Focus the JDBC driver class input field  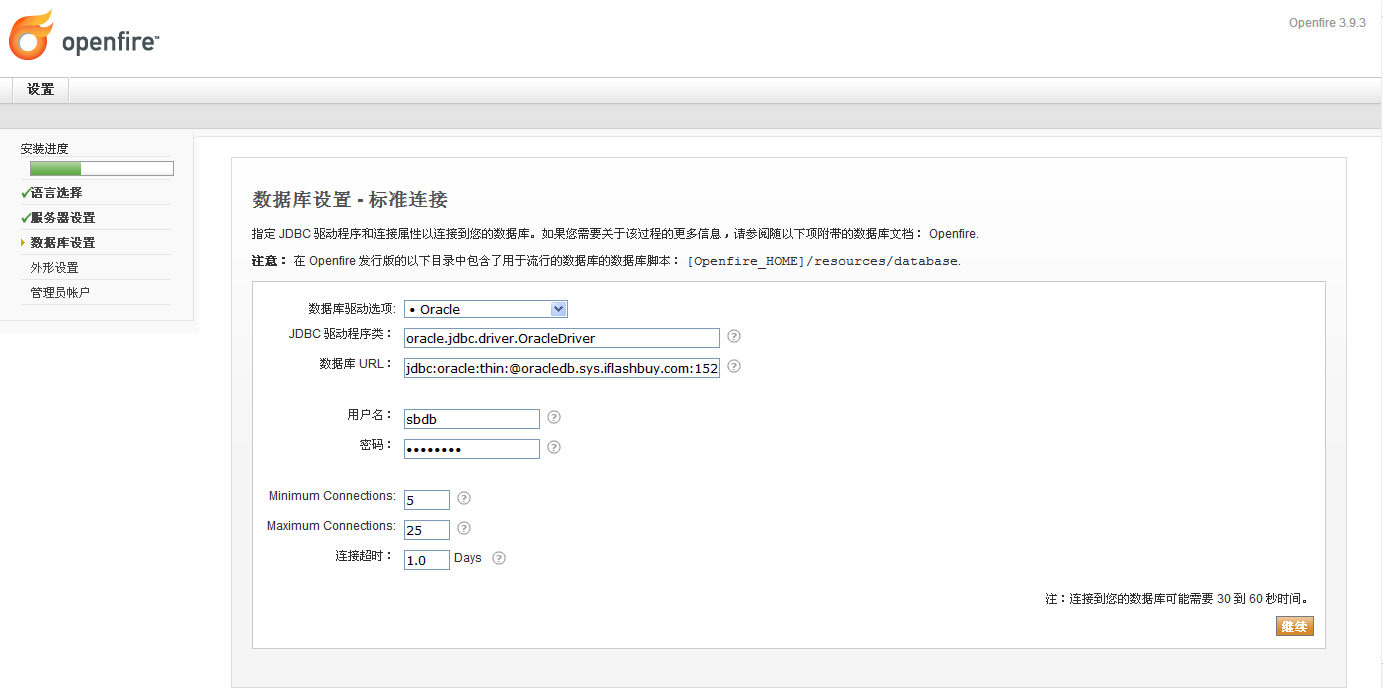tap(562, 338)
